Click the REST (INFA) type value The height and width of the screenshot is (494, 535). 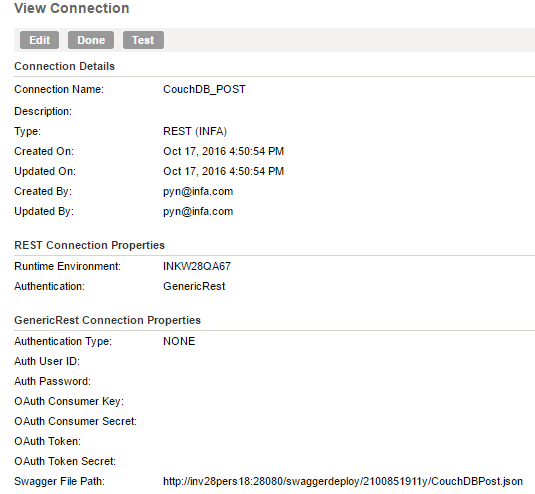195,131
